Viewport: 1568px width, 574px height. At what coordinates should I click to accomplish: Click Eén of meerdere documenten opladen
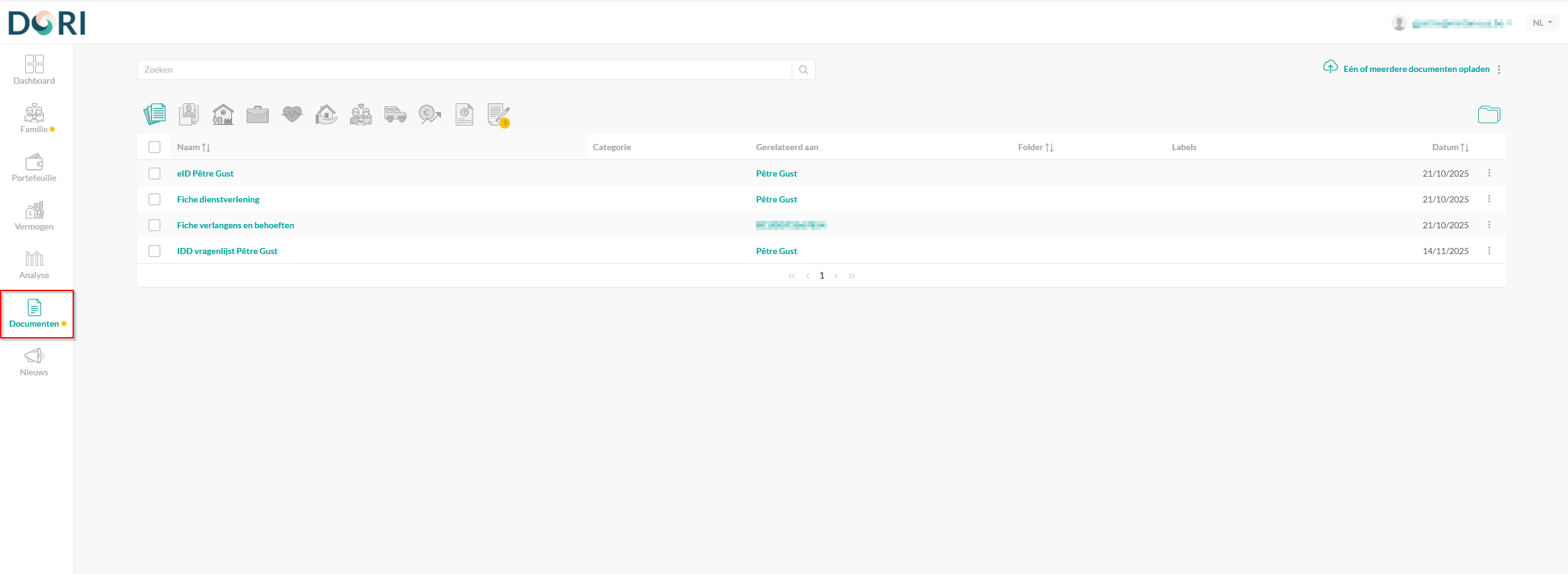tap(1416, 69)
